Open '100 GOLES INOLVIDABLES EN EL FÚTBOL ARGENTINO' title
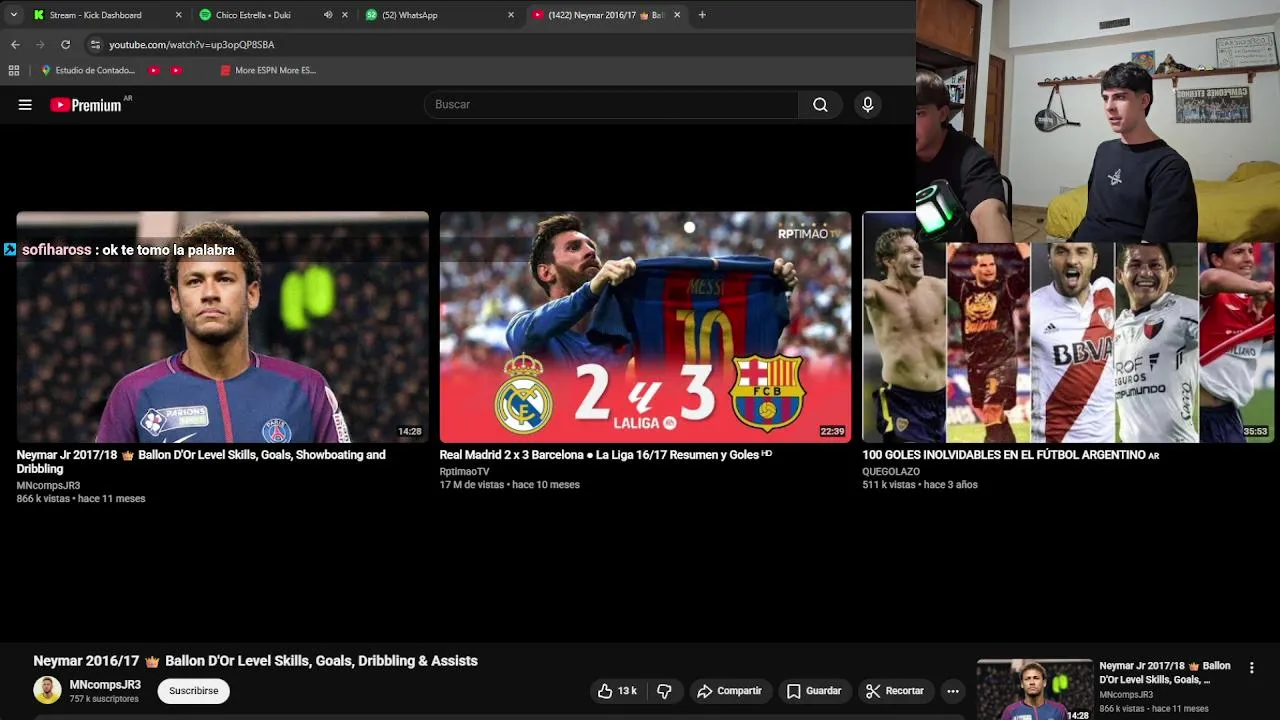This screenshot has height=720, width=1280. (1010, 455)
